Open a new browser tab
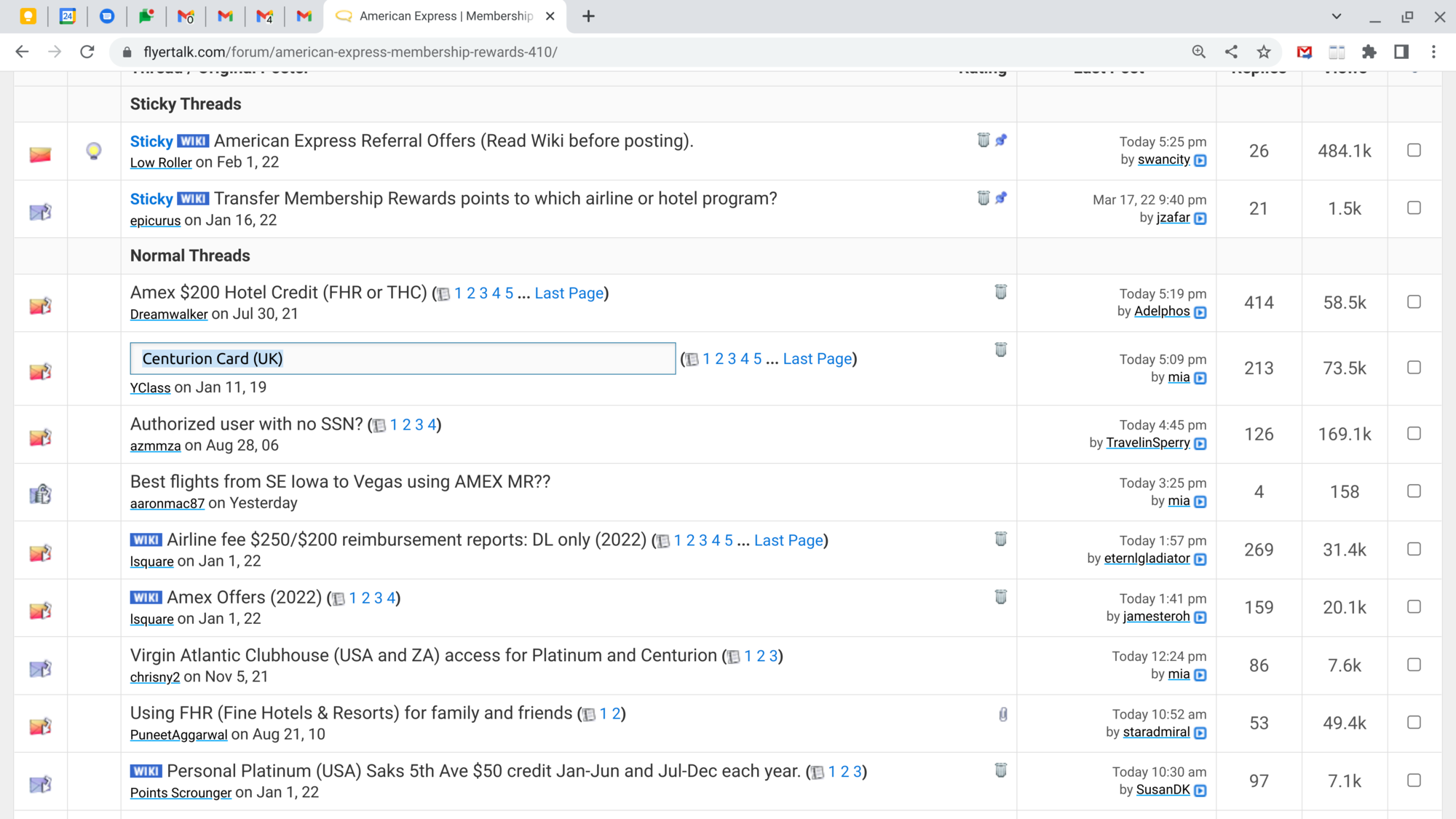 click(x=588, y=16)
